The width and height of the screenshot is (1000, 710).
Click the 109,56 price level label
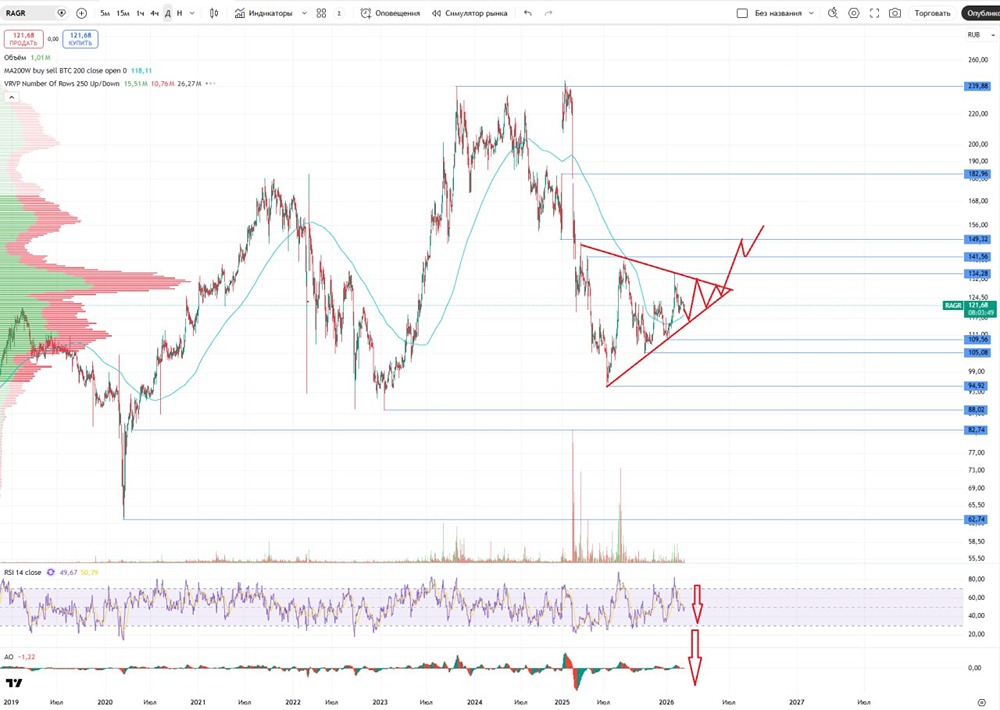point(977,339)
